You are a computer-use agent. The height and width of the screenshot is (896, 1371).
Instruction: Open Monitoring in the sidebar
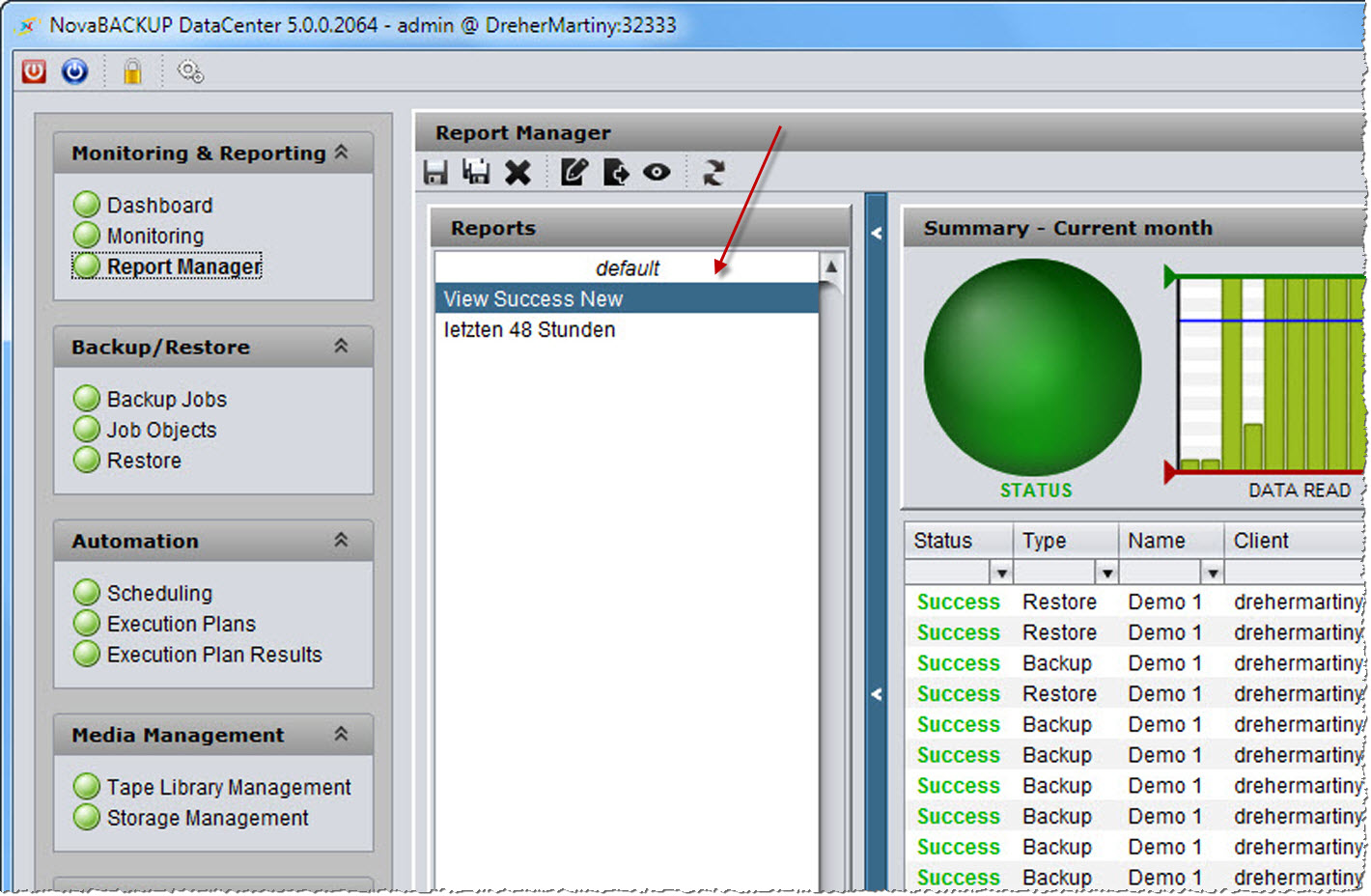(155, 237)
